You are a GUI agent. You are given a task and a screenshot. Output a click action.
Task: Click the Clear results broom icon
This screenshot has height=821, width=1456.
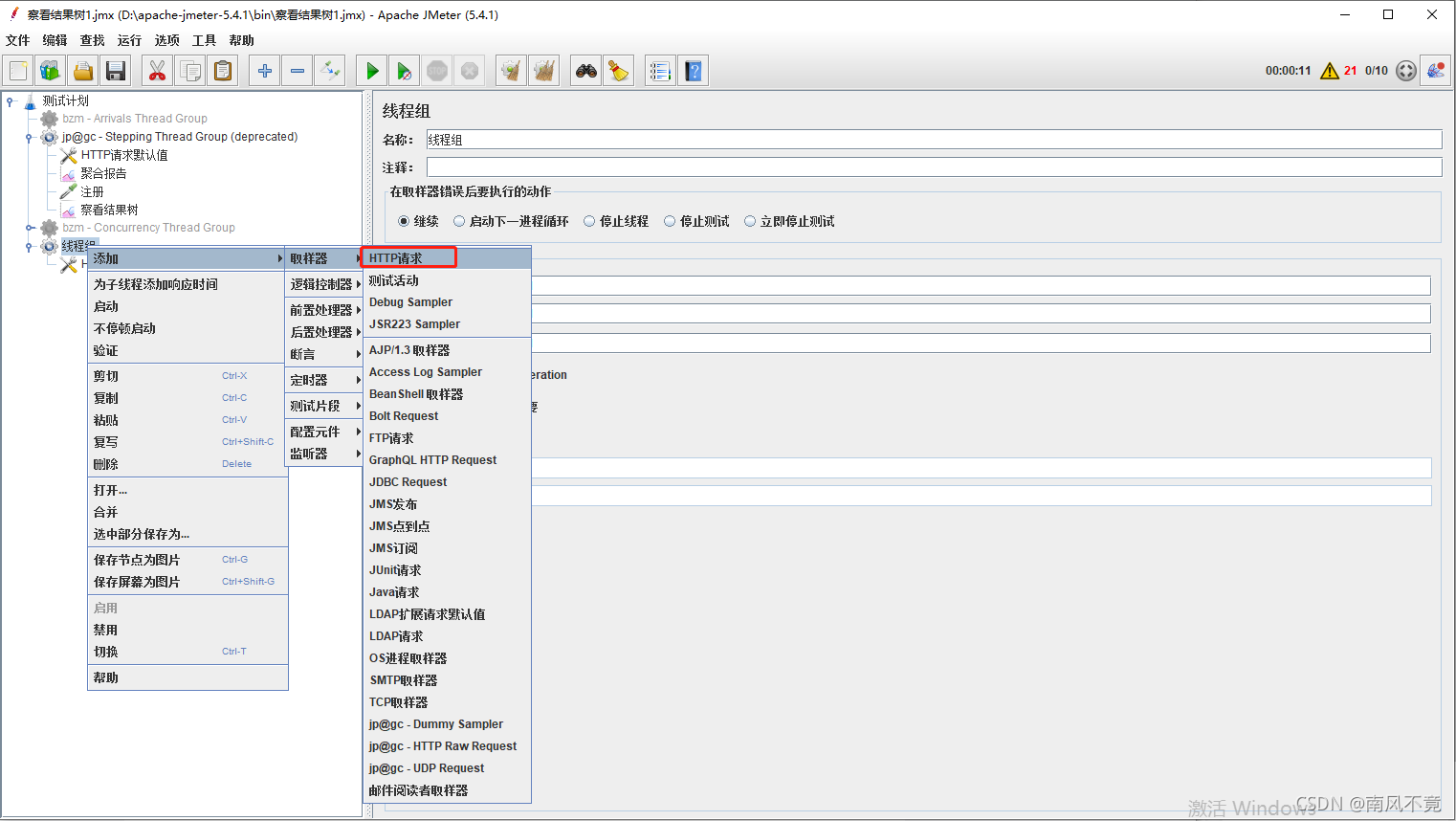(512, 71)
